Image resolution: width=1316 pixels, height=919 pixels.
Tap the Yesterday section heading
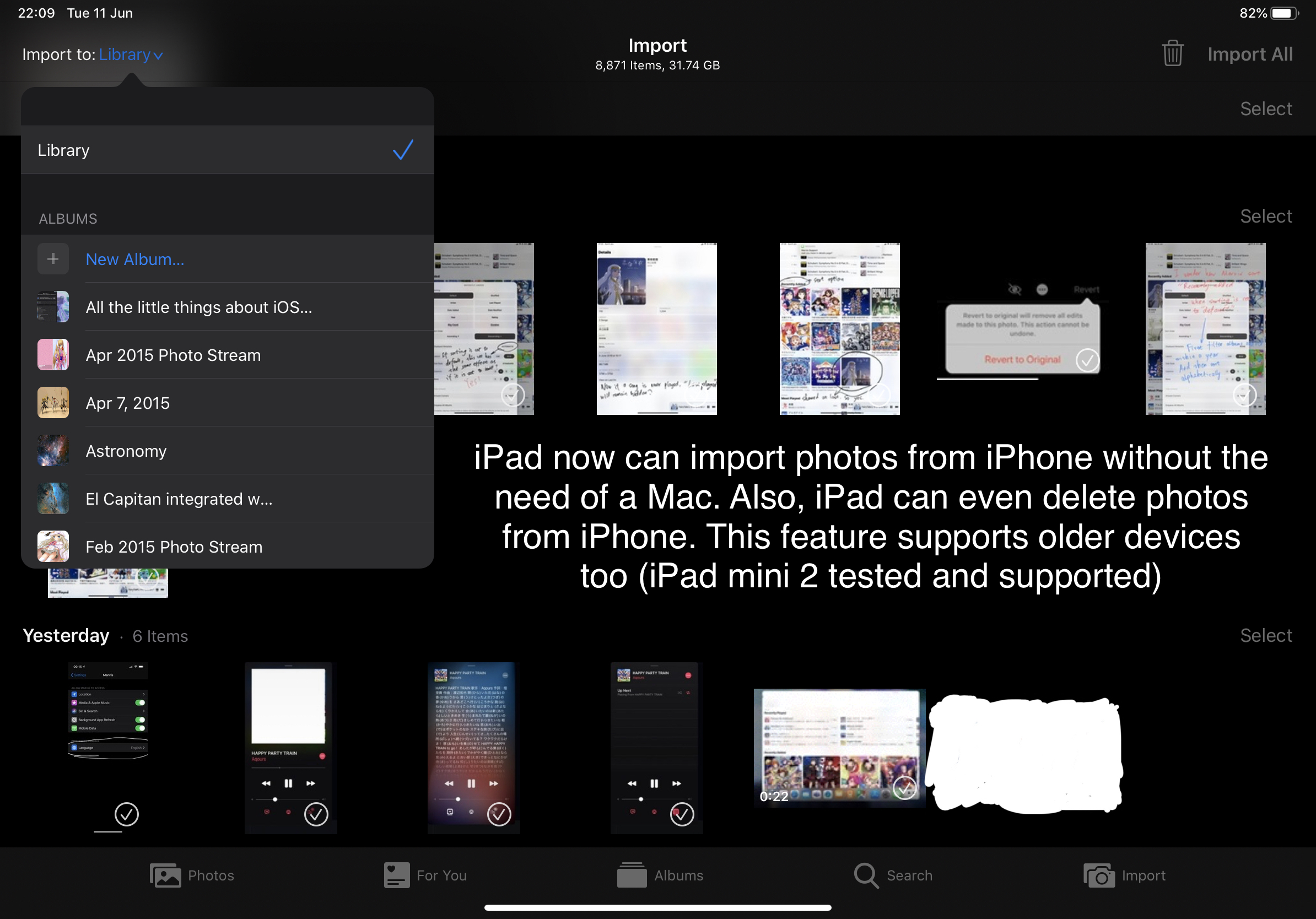coord(66,635)
